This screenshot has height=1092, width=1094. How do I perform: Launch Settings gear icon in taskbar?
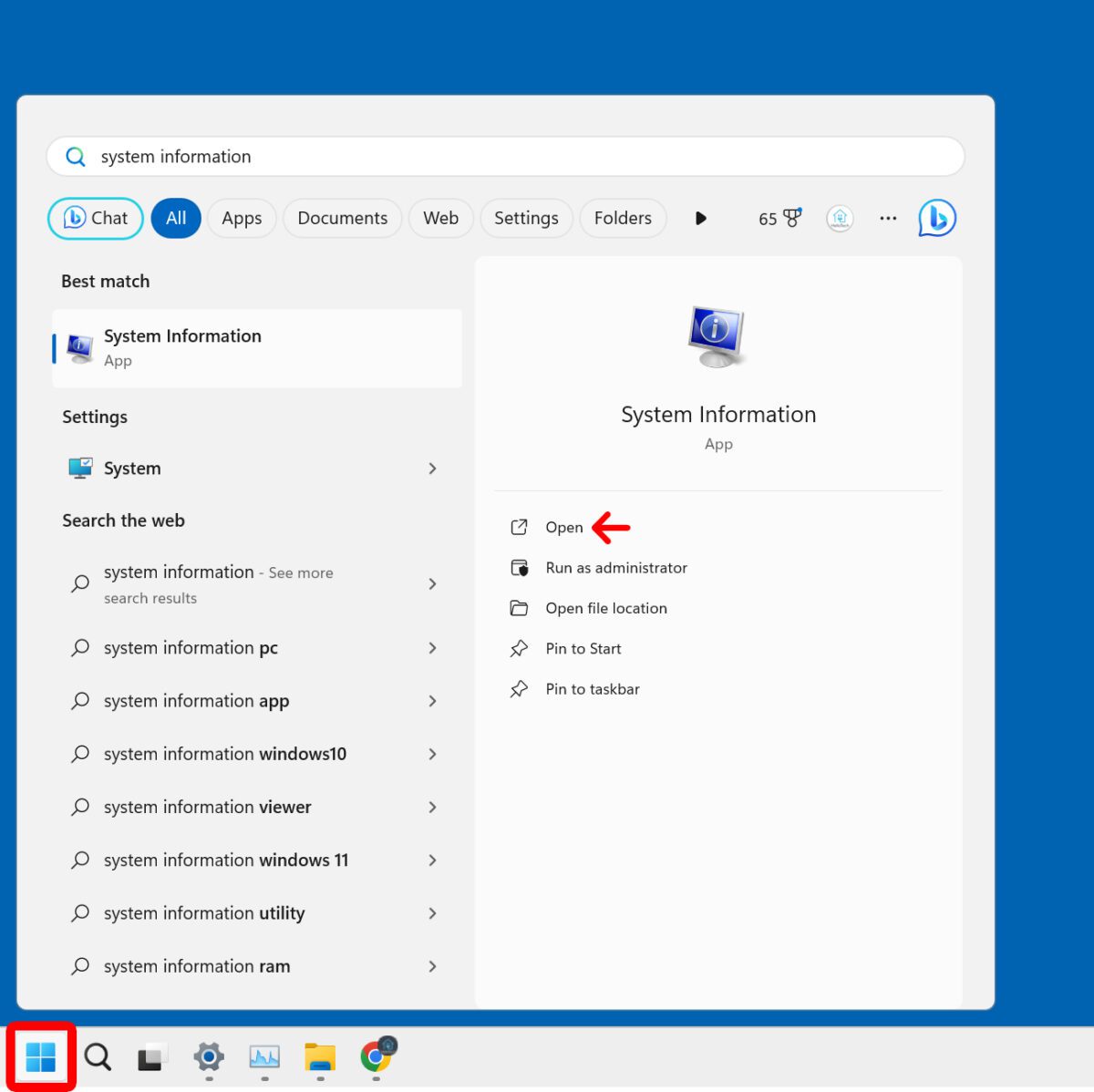(x=209, y=1056)
